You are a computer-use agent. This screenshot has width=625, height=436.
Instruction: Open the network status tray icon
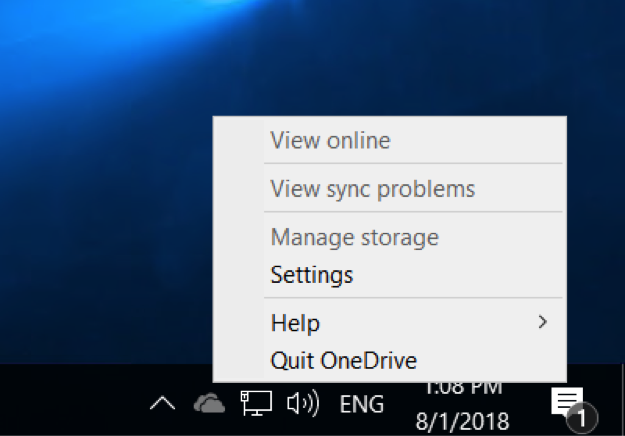click(256, 403)
